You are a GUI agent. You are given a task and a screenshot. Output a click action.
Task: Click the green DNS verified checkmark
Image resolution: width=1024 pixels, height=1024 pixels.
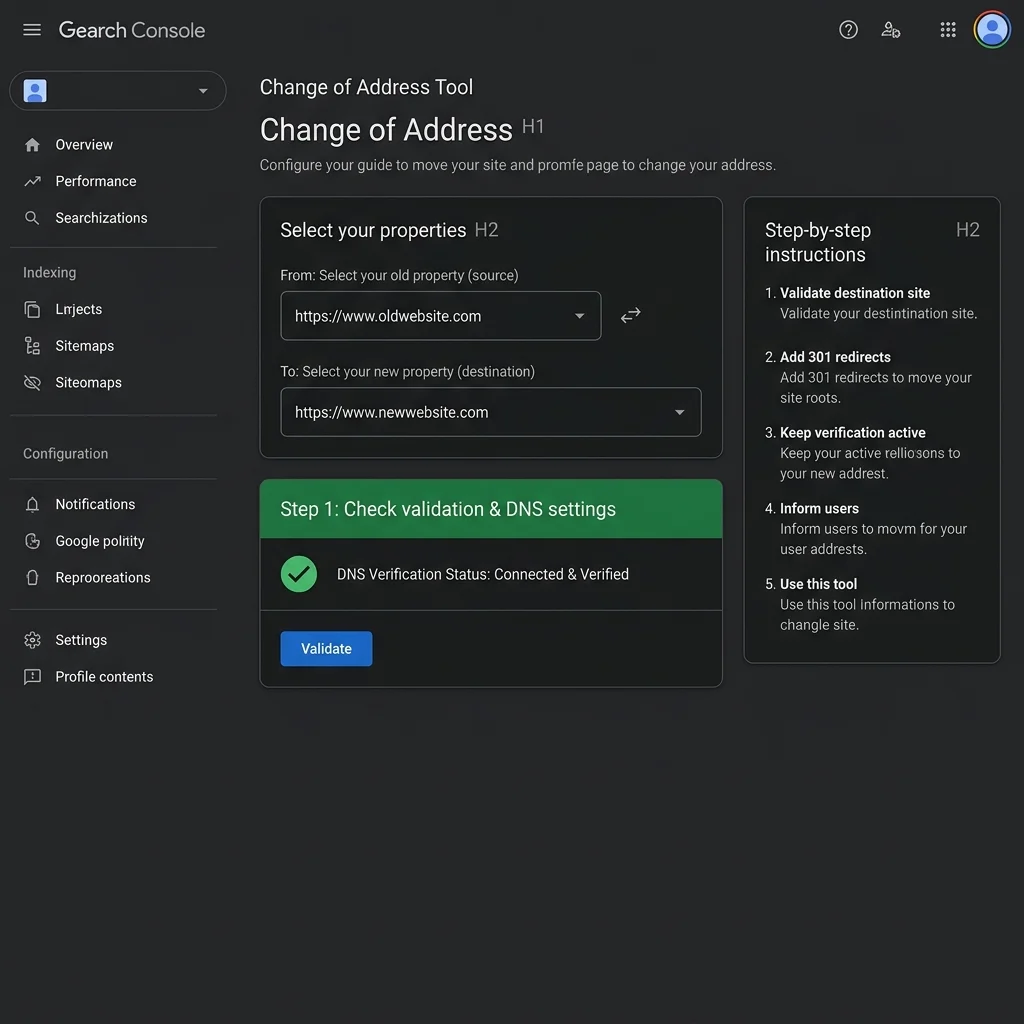click(298, 574)
